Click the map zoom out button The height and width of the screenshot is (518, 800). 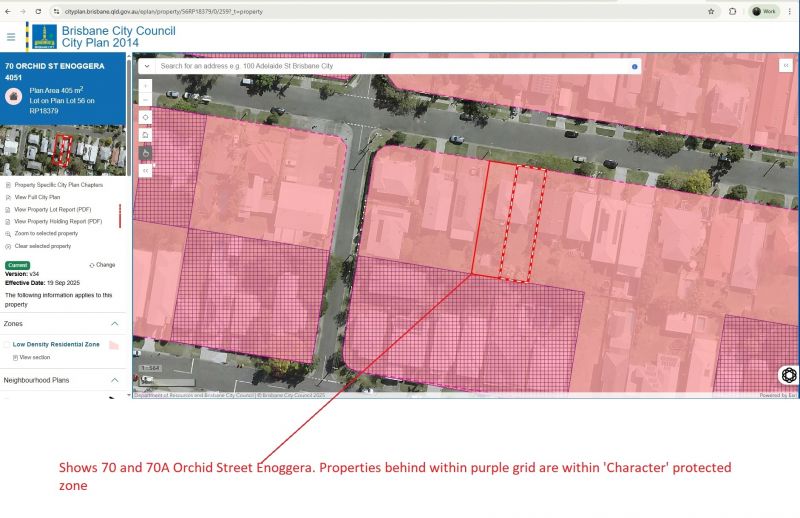click(x=146, y=100)
